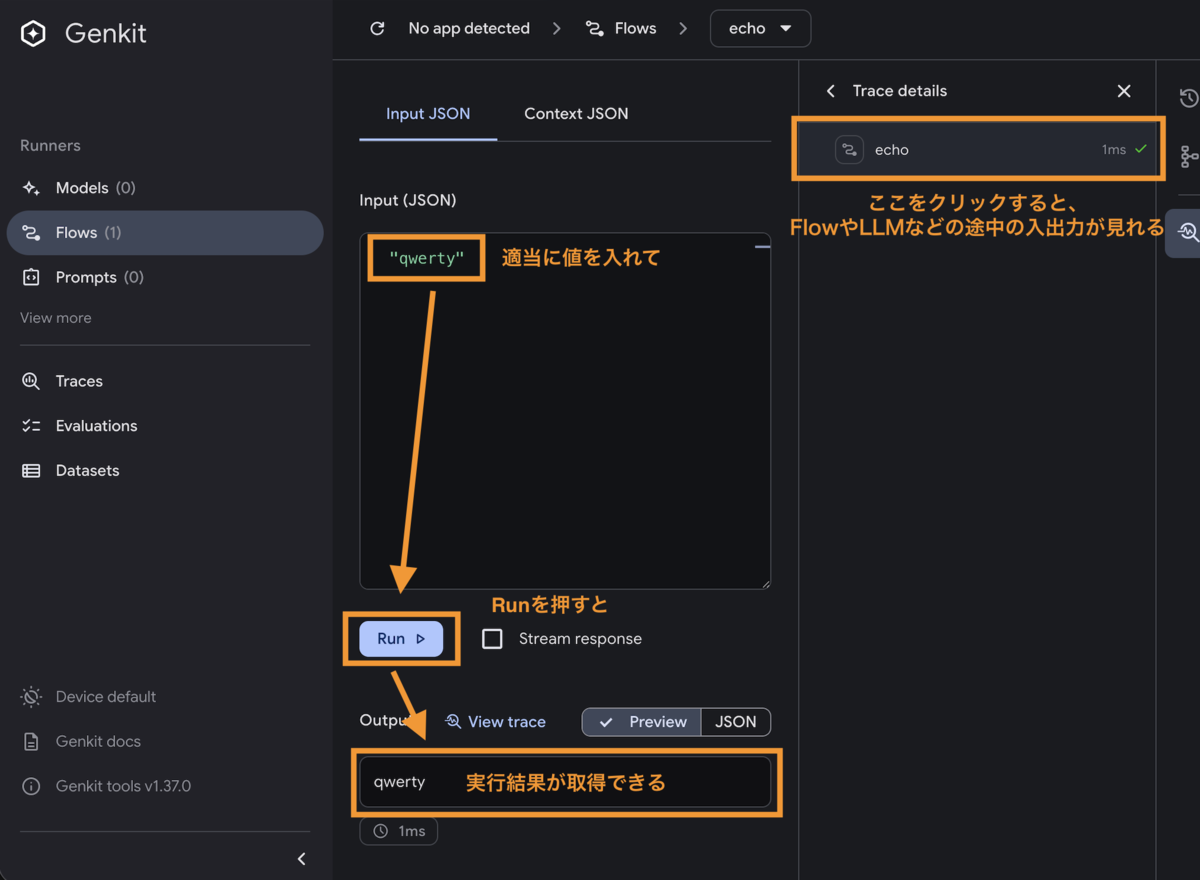Image resolution: width=1200 pixels, height=880 pixels.
Task: Collapse the sidebar with the chevron
Action: [x=302, y=859]
